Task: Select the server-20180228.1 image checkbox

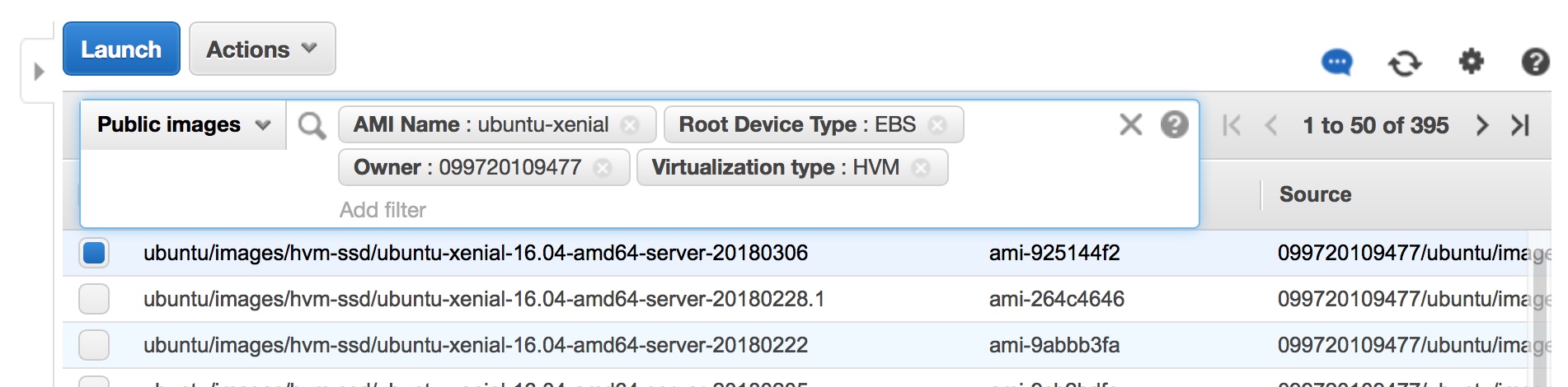Action: pyautogui.click(x=94, y=299)
